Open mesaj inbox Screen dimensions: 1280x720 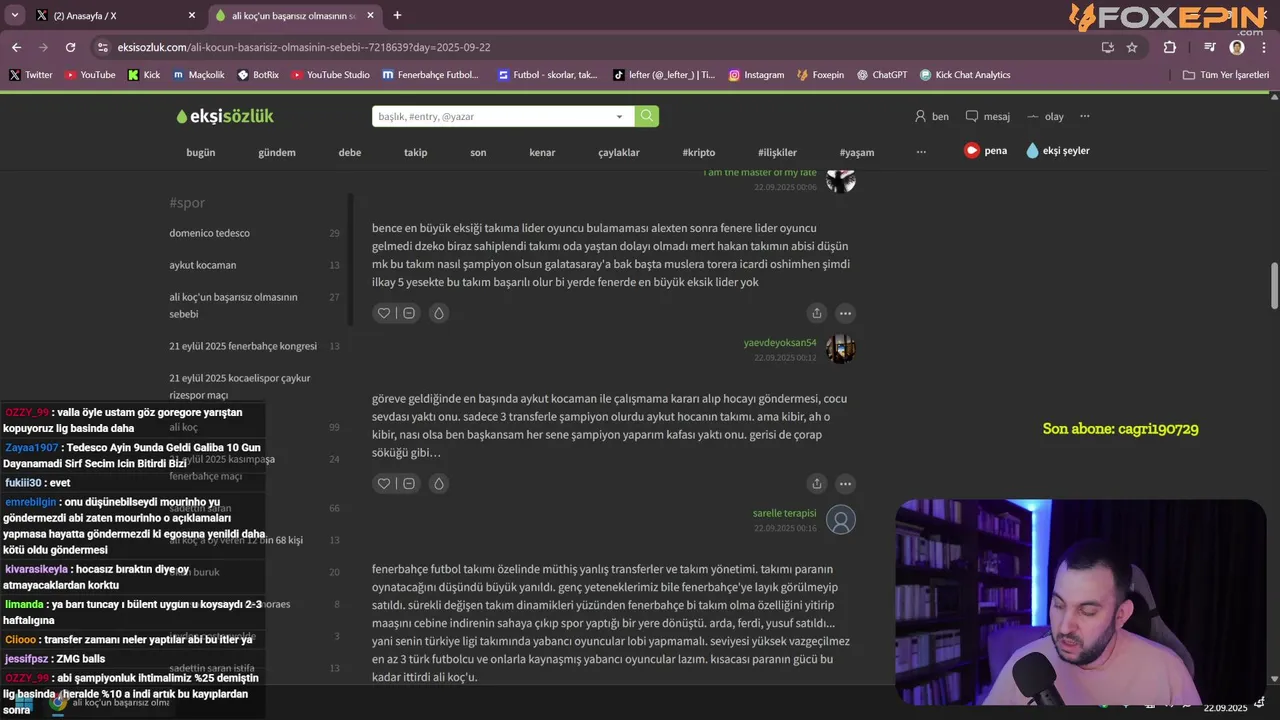tap(988, 116)
